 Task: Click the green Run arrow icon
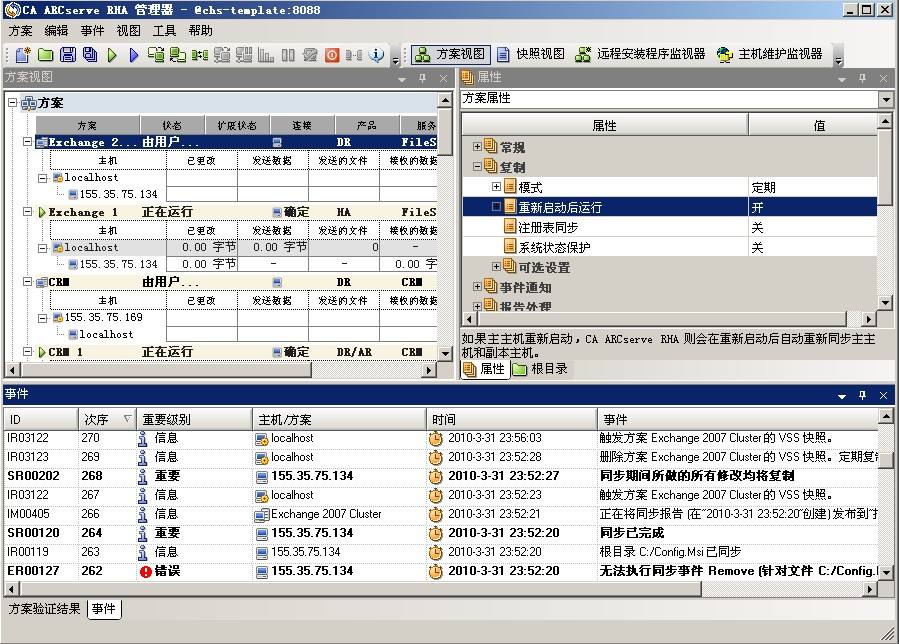click(112, 55)
